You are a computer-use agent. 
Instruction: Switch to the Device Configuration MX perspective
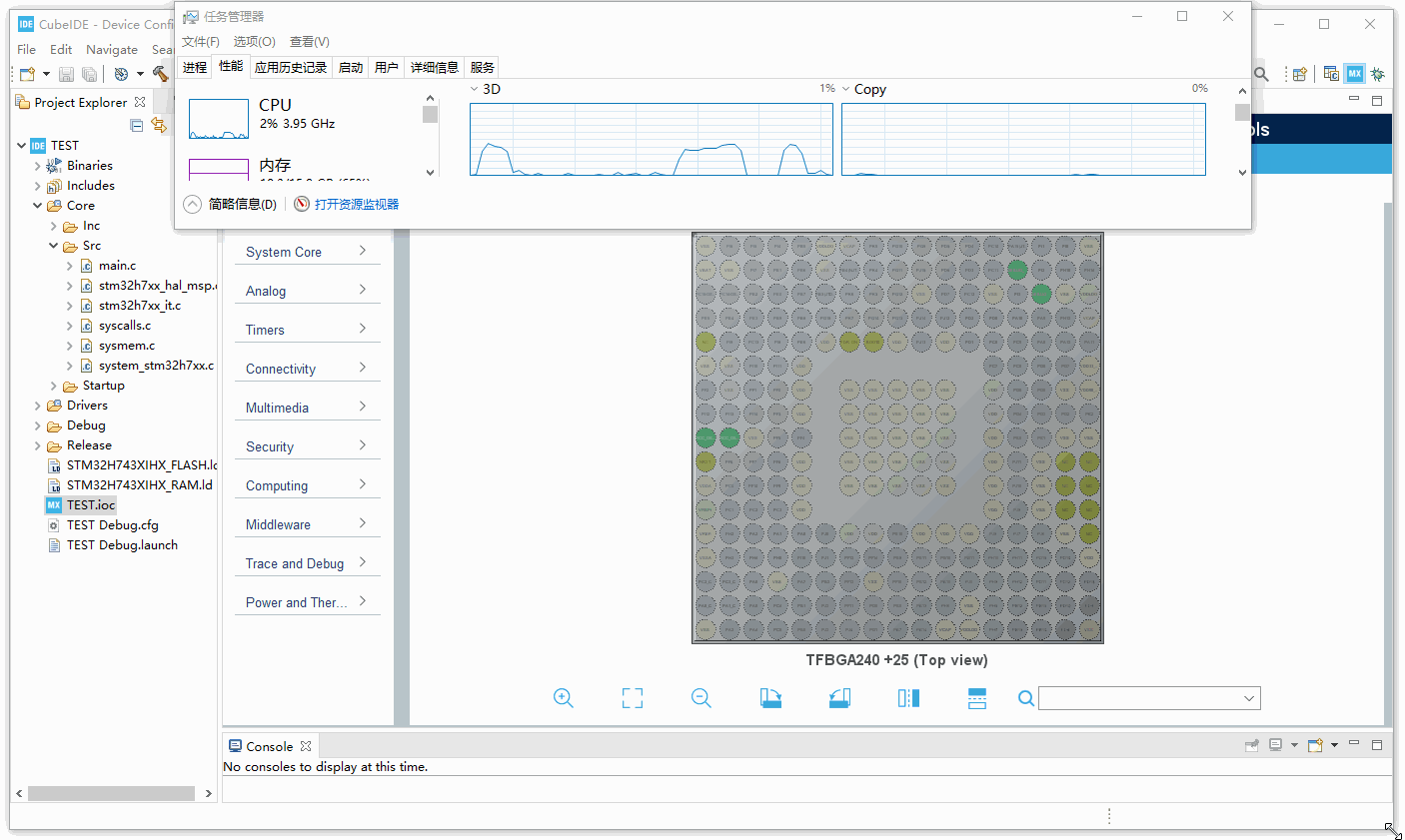pyautogui.click(x=1354, y=74)
